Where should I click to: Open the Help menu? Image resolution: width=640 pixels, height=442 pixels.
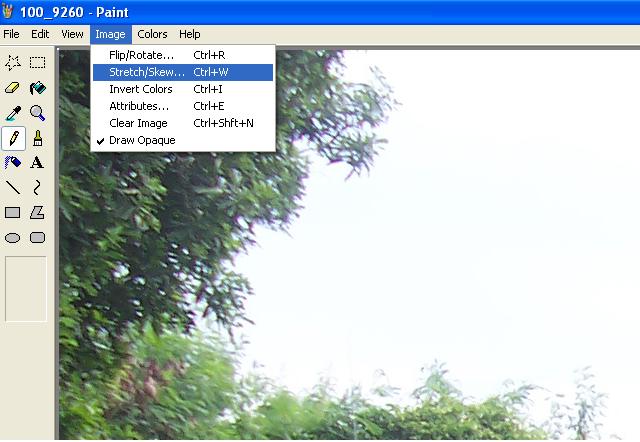tap(190, 34)
